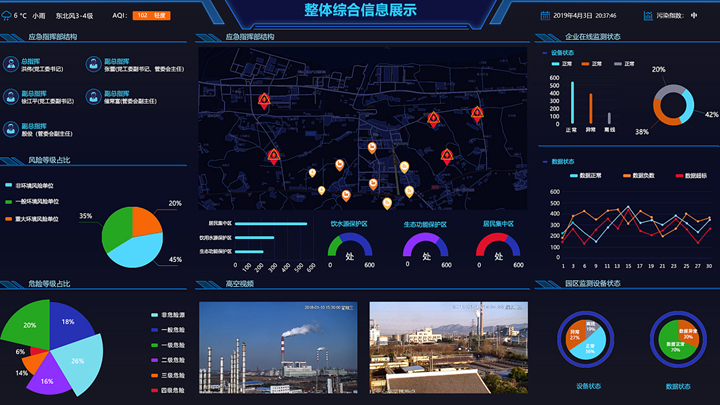This screenshot has width=720, height=405.
Task: Select the red fire marker nearest map's upper-left
Action: click(x=264, y=101)
